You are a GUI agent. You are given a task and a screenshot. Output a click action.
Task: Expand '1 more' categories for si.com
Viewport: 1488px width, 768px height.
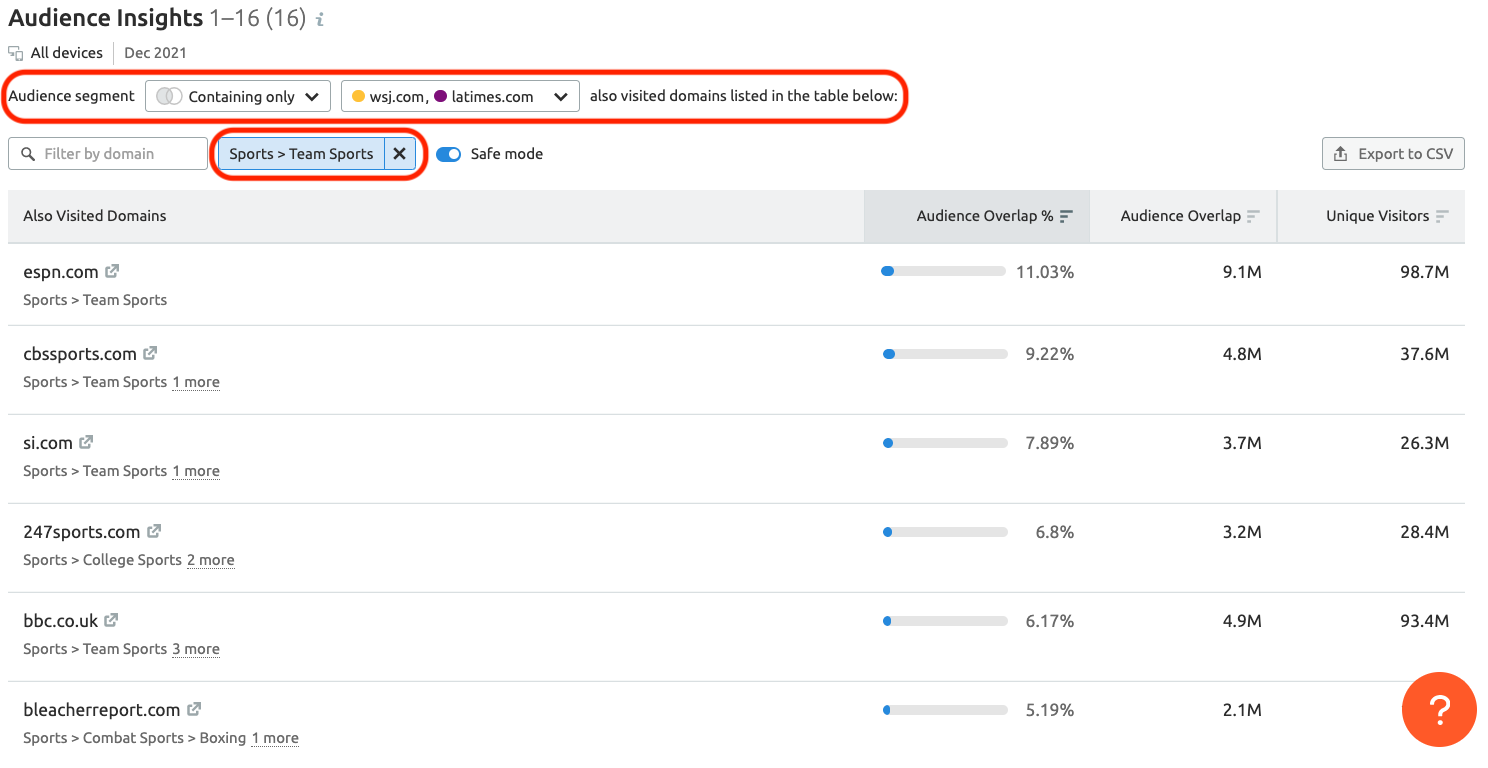click(x=196, y=471)
